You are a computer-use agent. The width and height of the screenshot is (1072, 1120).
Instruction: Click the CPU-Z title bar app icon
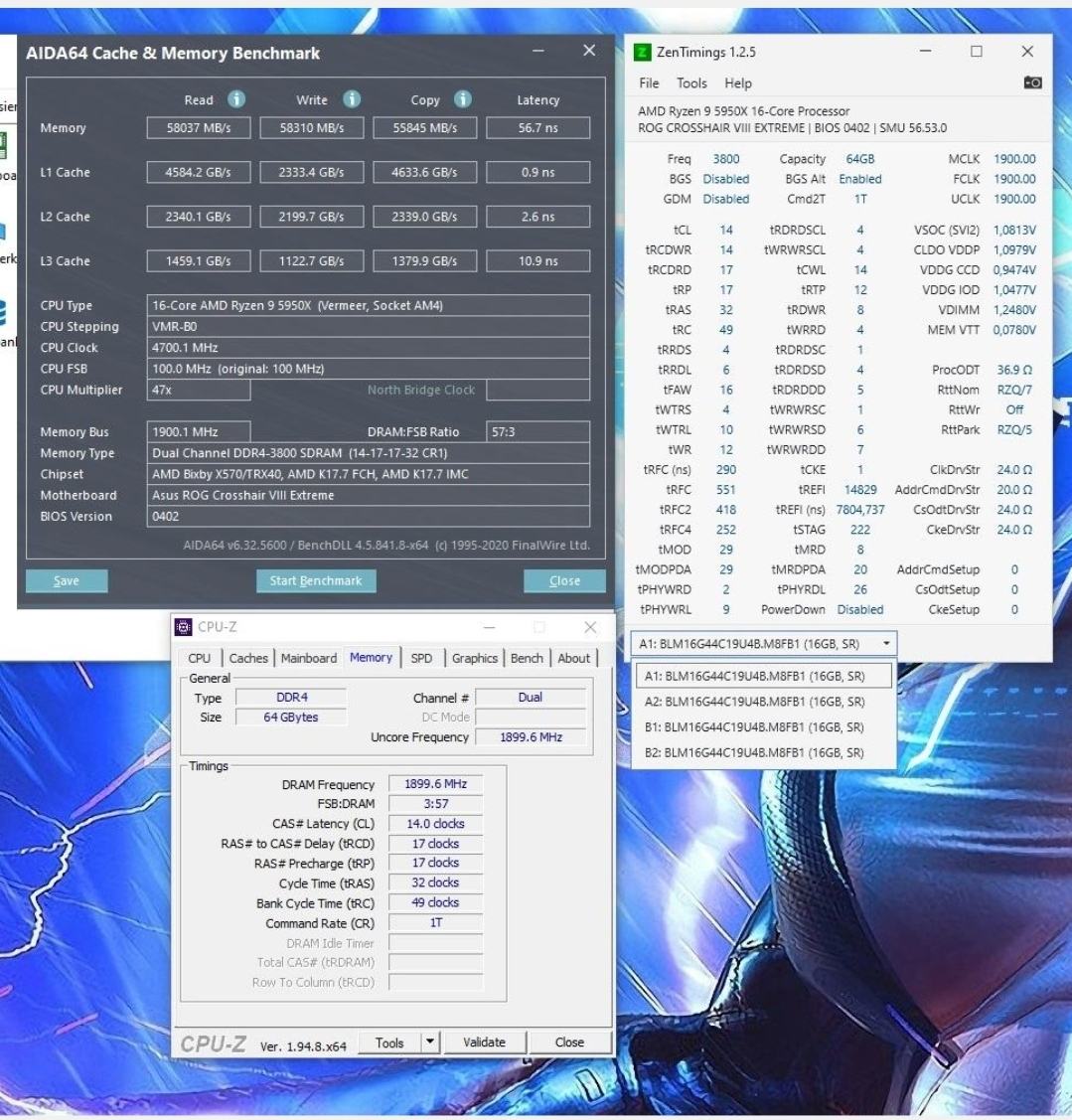184,627
